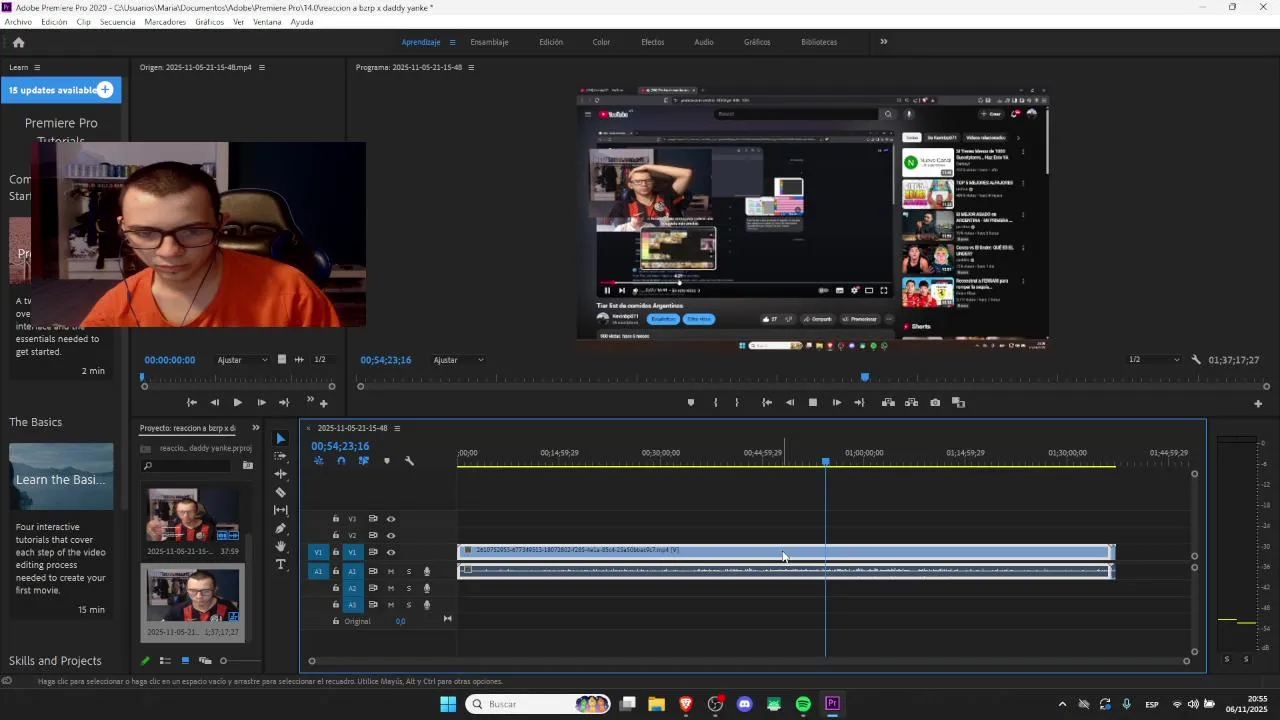Screen dimensions: 1280x720
Task: Open Program monitor settings wrench
Action: (x=1196, y=359)
